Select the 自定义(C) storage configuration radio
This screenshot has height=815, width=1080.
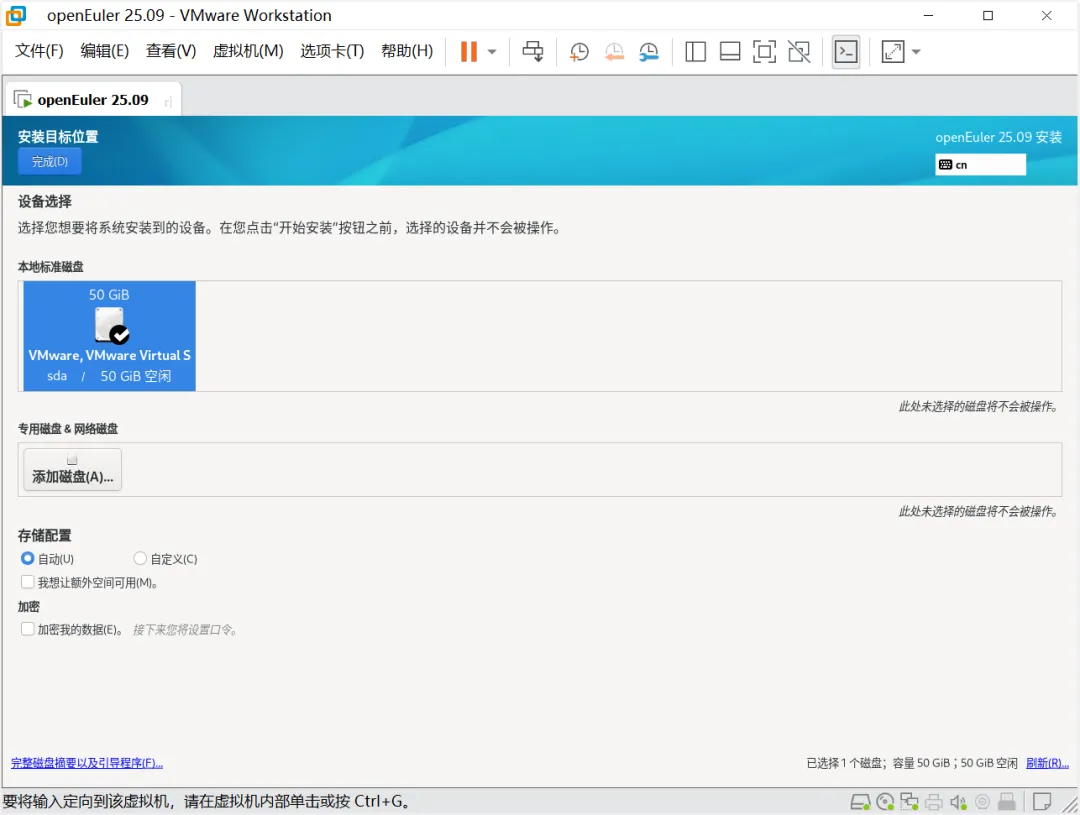point(140,558)
